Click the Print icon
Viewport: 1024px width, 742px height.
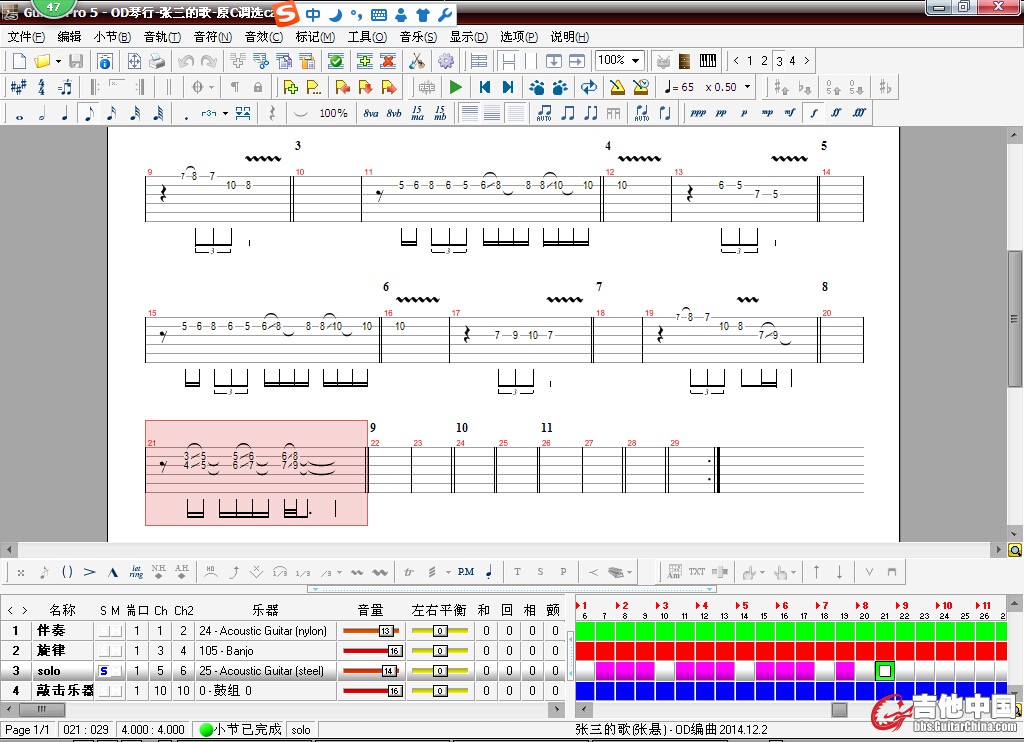click(x=157, y=61)
